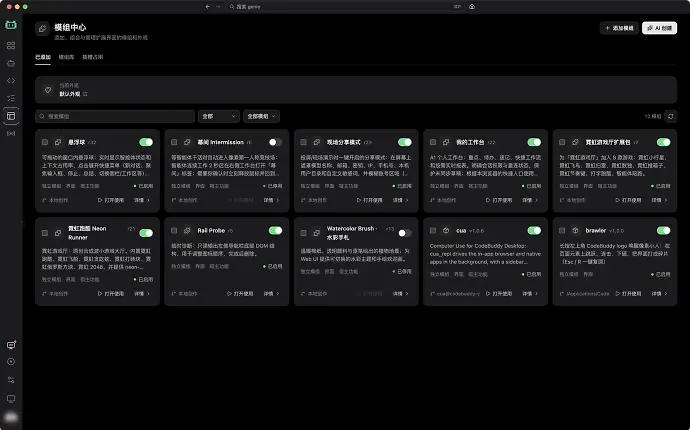Click the puzzle icon on Watercolor Brush card

pyautogui.click(x=317, y=233)
